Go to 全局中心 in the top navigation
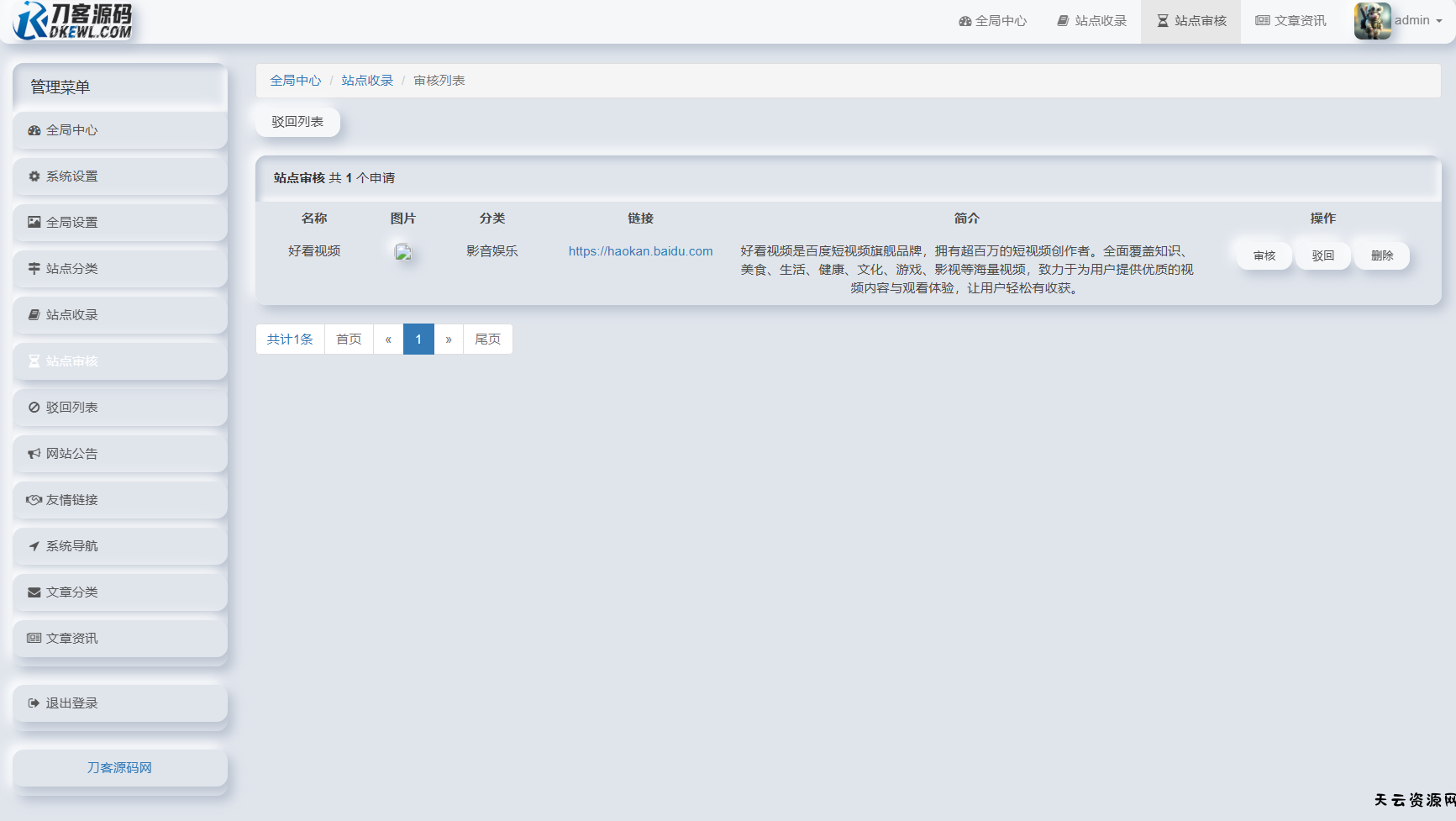 992,21
